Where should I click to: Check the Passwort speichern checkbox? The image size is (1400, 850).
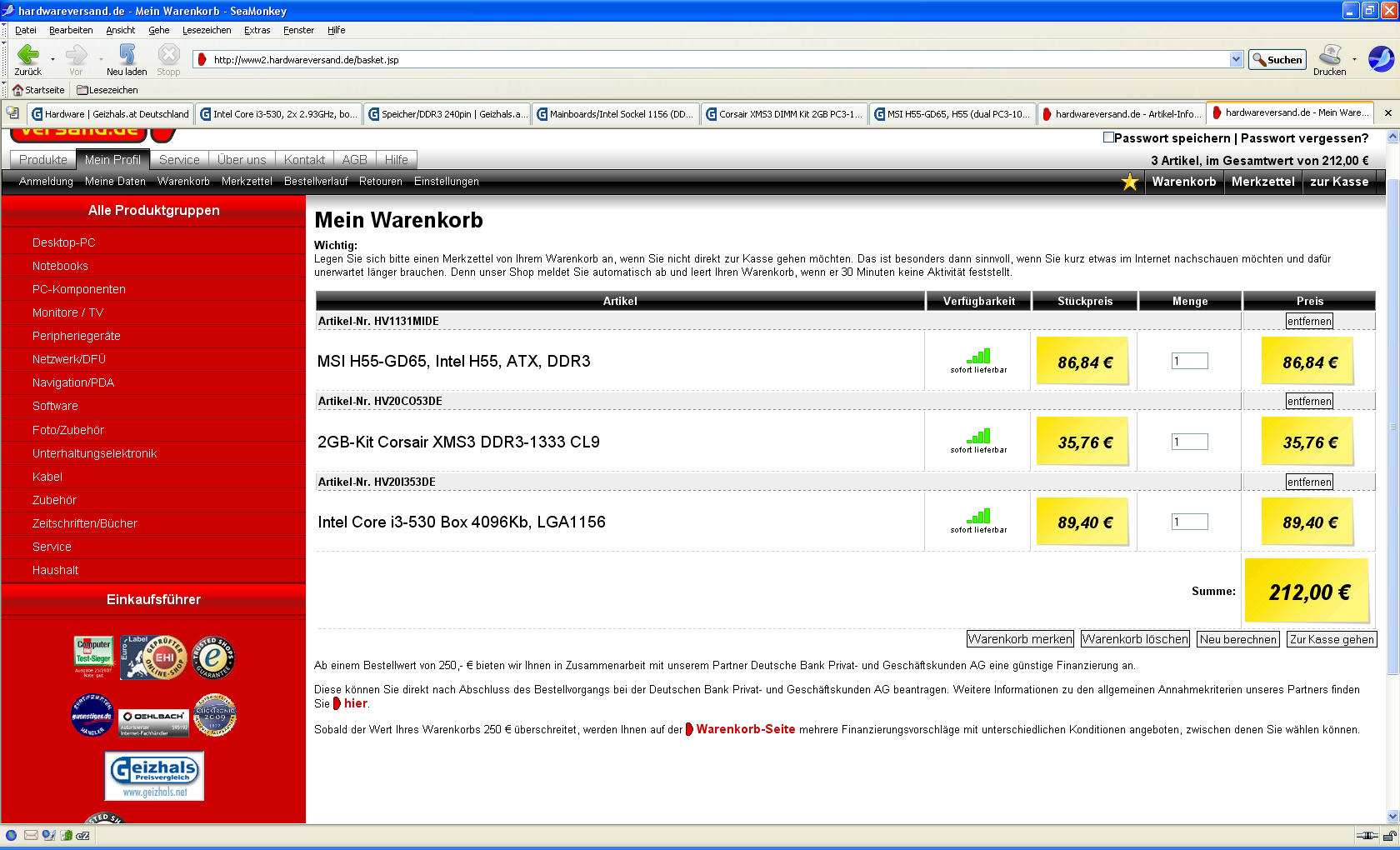1108,137
